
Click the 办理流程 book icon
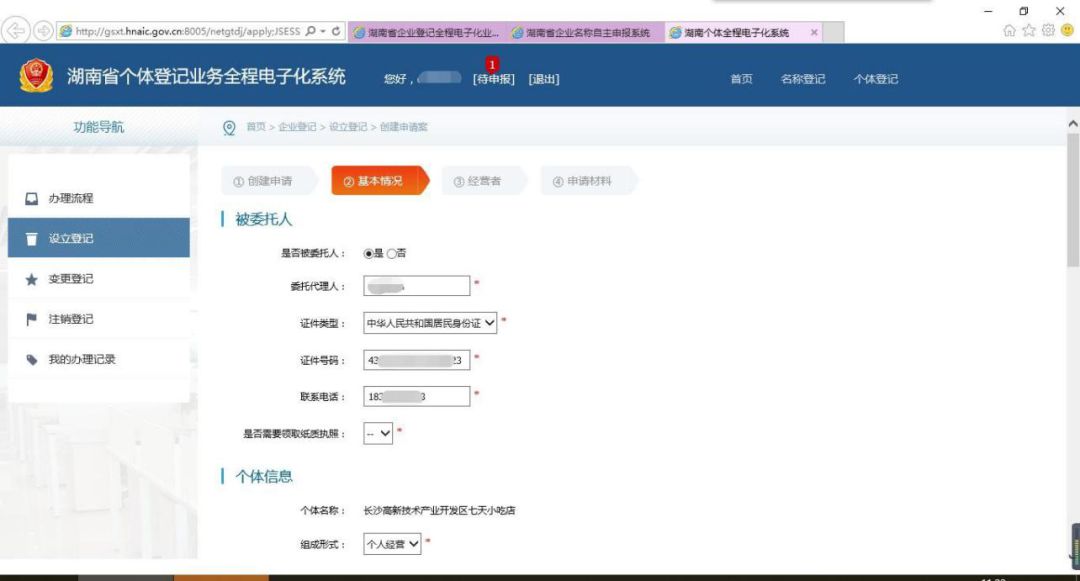(x=32, y=198)
